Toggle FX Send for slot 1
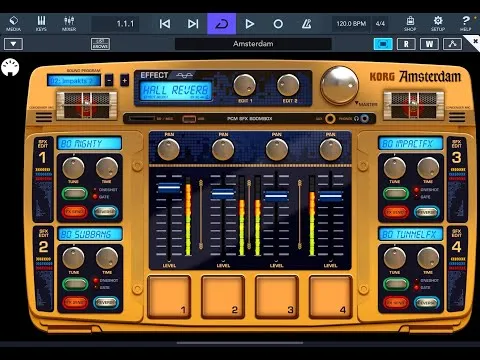This screenshot has width=480, height=360. click(74, 212)
